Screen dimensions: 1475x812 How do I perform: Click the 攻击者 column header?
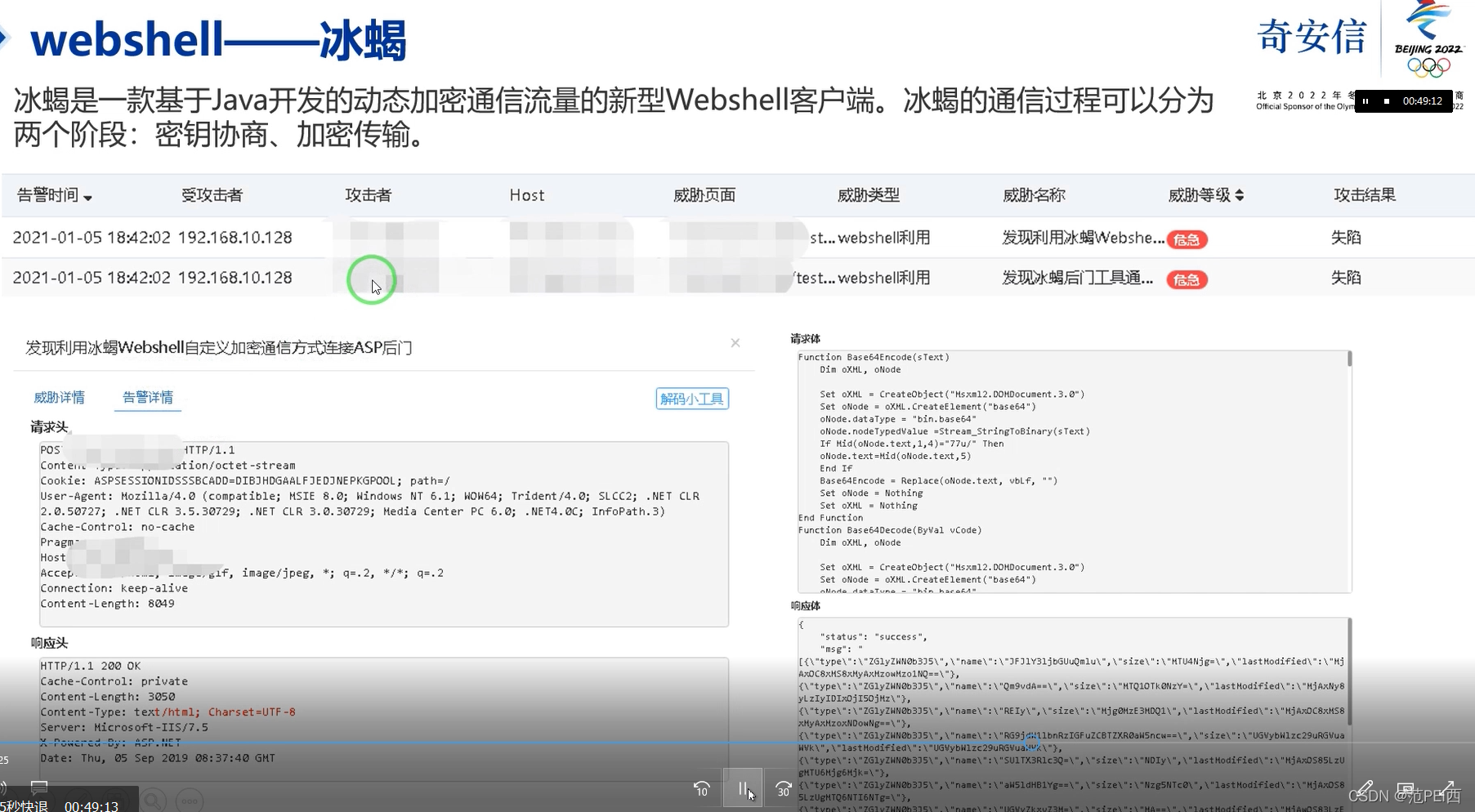coord(369,195)
